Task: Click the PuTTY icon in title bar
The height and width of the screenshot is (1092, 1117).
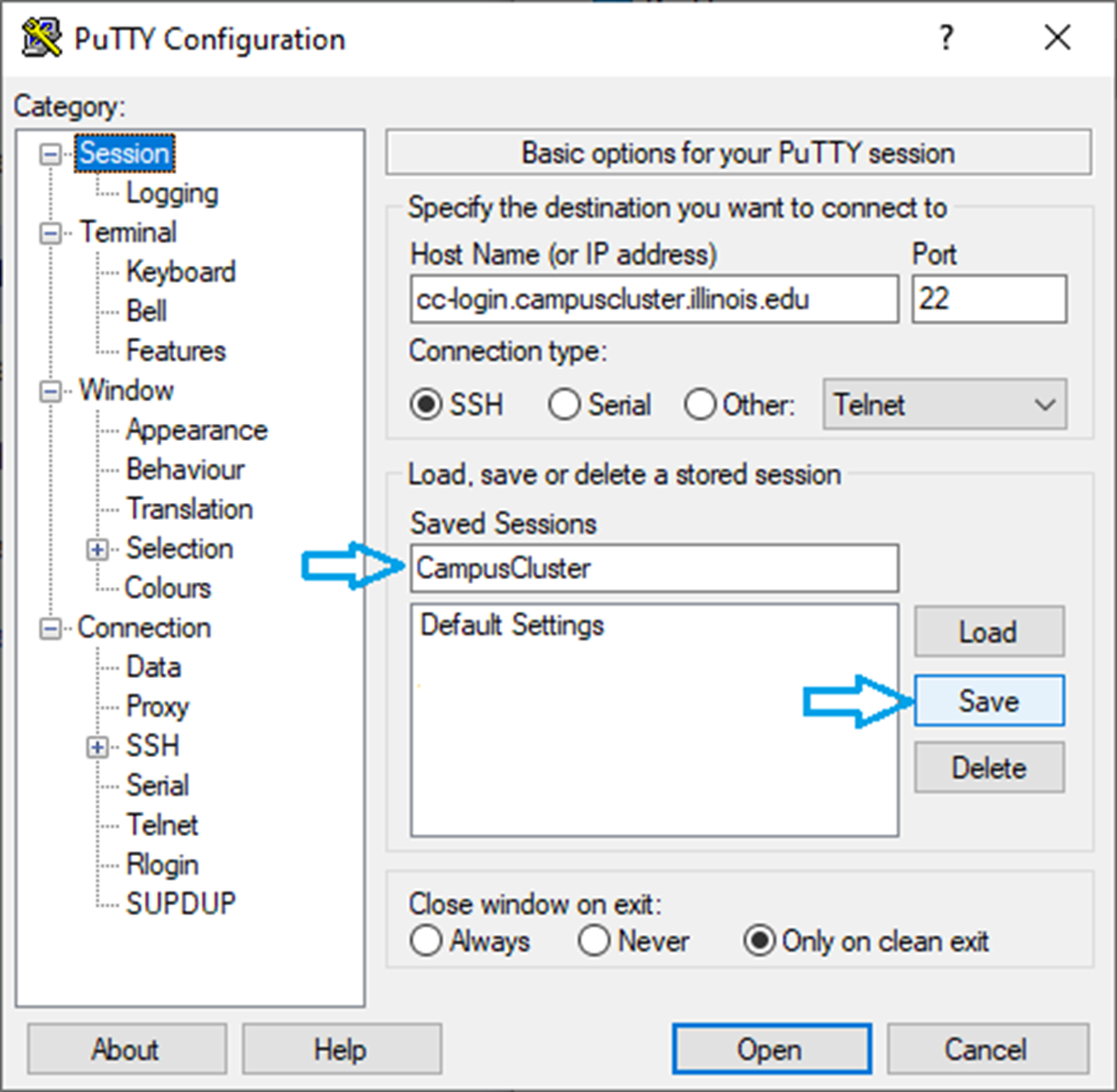Action: point(42,39)
